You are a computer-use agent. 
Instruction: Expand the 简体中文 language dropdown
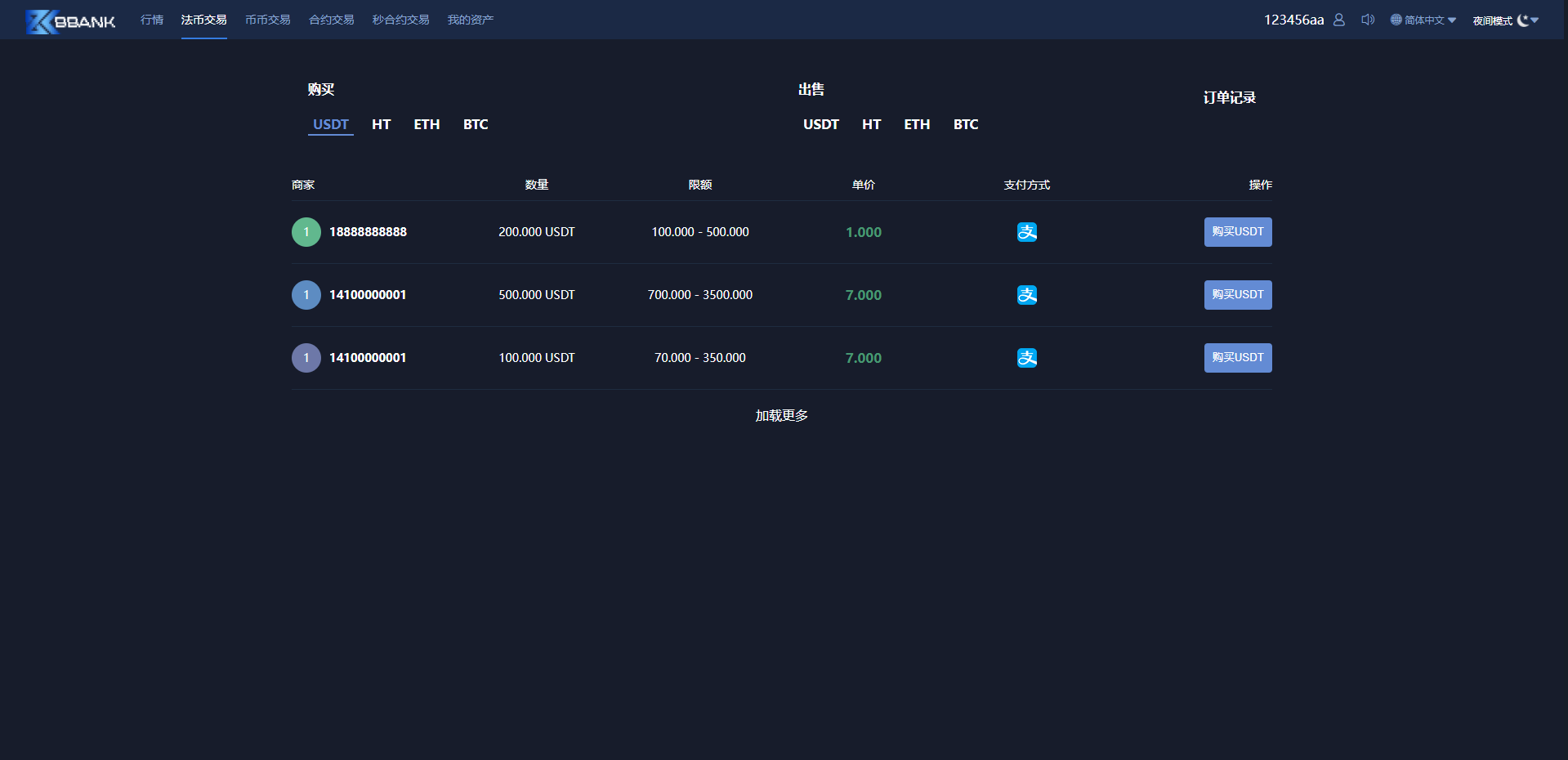[x=1452, y=20]
